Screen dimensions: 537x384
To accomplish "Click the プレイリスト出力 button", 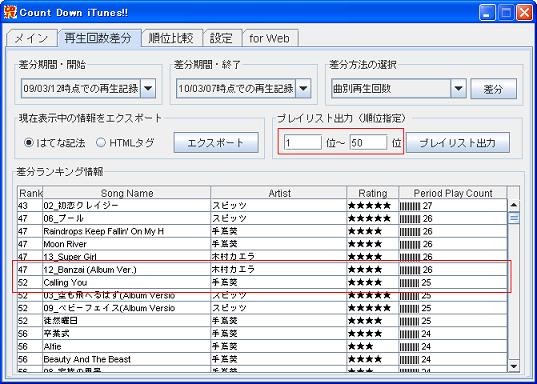I will tap(458, 143).
